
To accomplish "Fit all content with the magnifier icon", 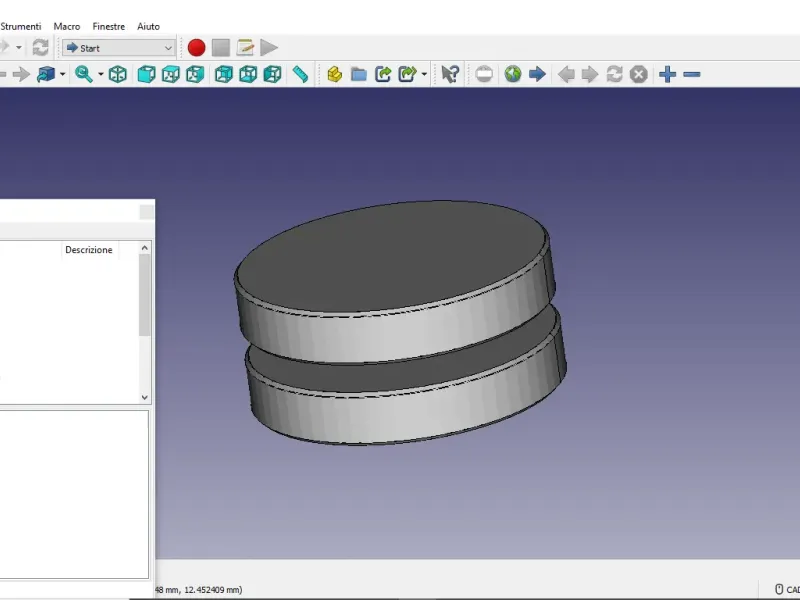I will (84, 74).
